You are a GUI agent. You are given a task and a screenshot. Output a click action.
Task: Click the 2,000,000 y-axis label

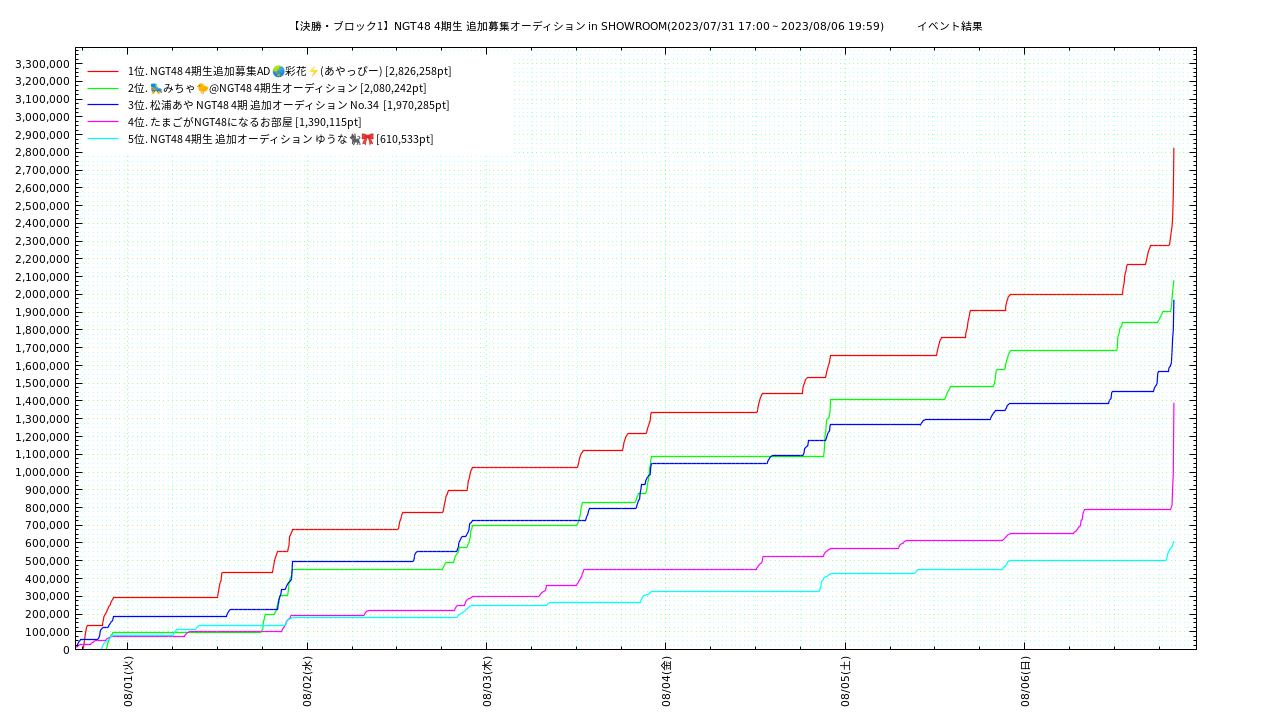42,294
